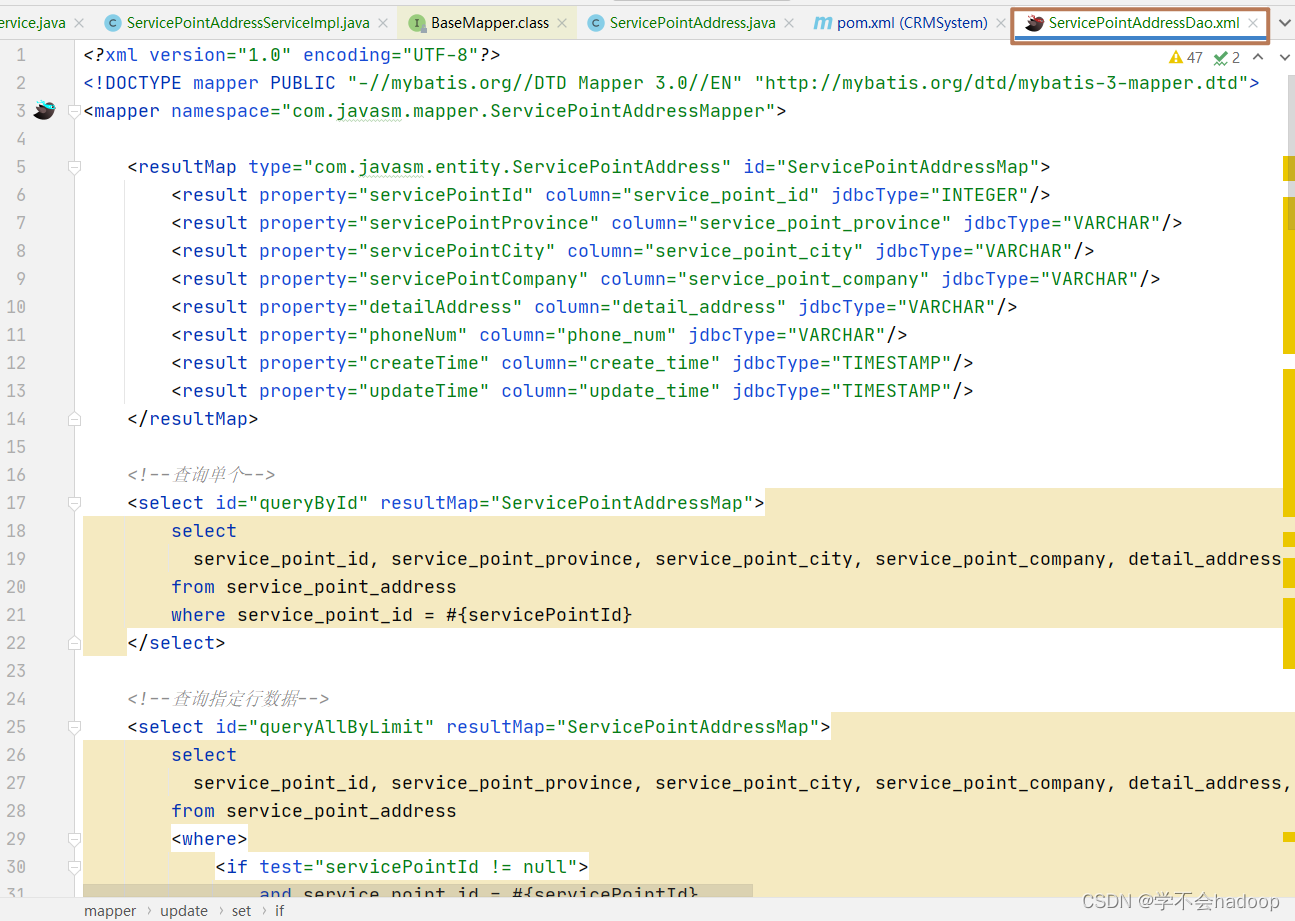Image resolution: width=1295 pixels, height=921 pixels.
Task: Close the BaseMapper.class tab with its x
Action: (x=562, y=21)
